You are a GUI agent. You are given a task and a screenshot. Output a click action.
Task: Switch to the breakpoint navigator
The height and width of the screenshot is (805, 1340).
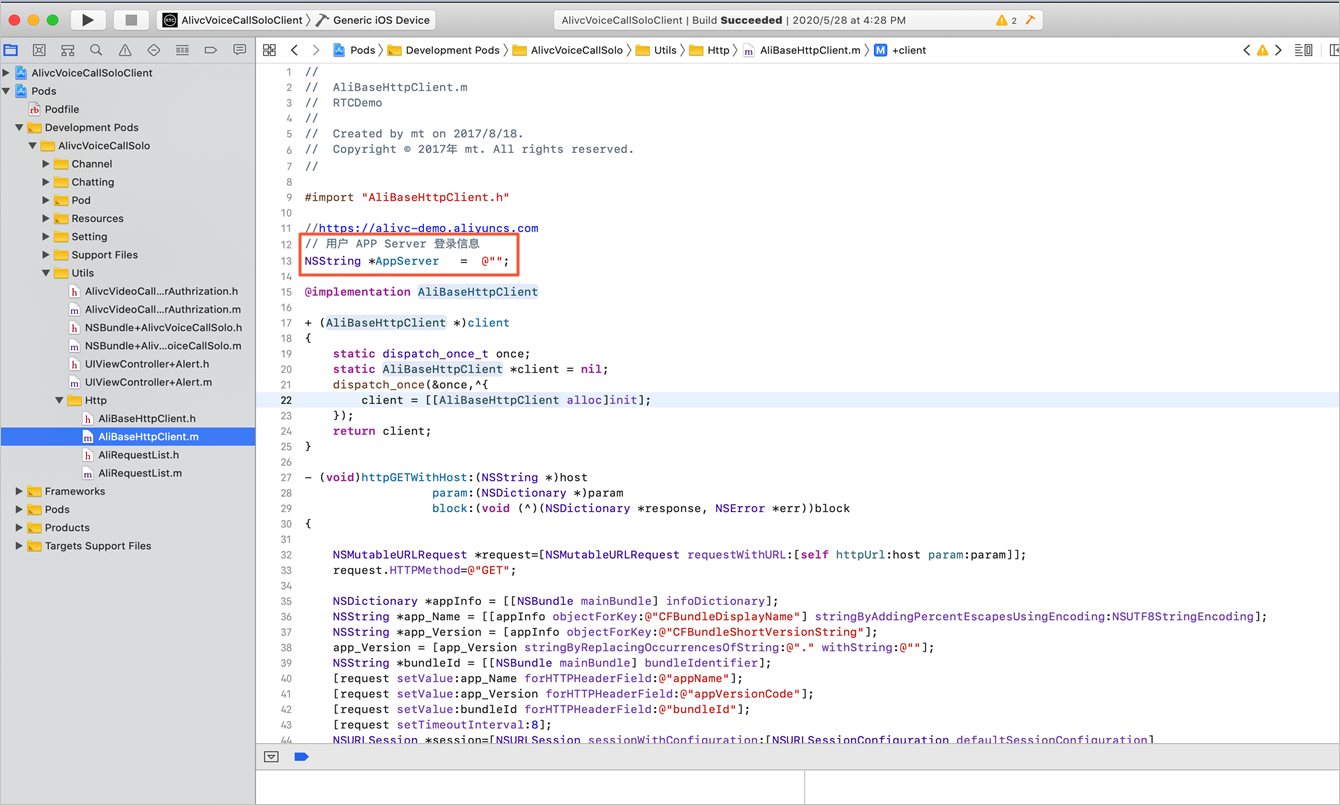(211, 50)
